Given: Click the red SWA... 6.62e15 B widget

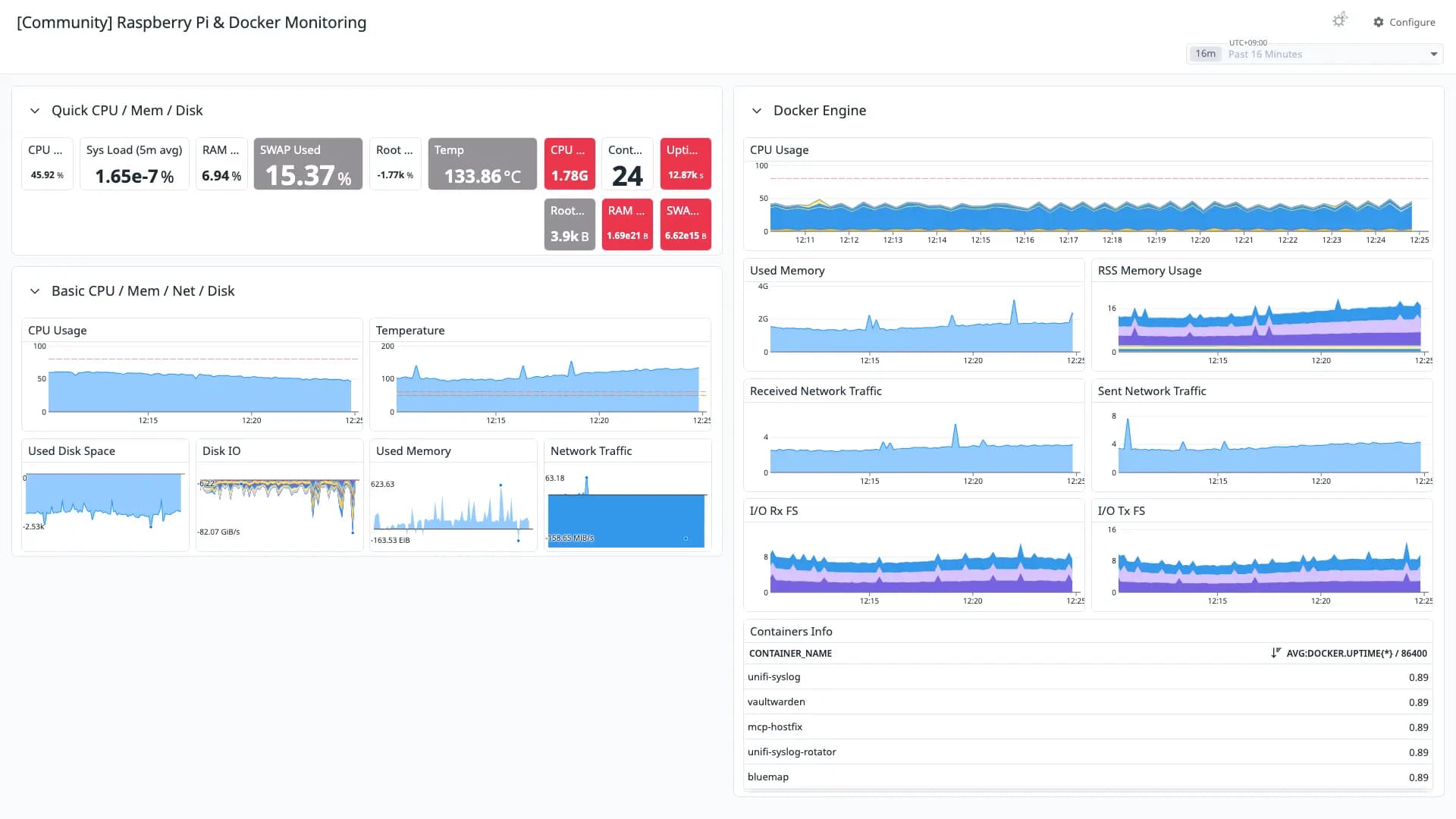Looking at the screenshot, I should pyautogui.click(x=686, y=224).
